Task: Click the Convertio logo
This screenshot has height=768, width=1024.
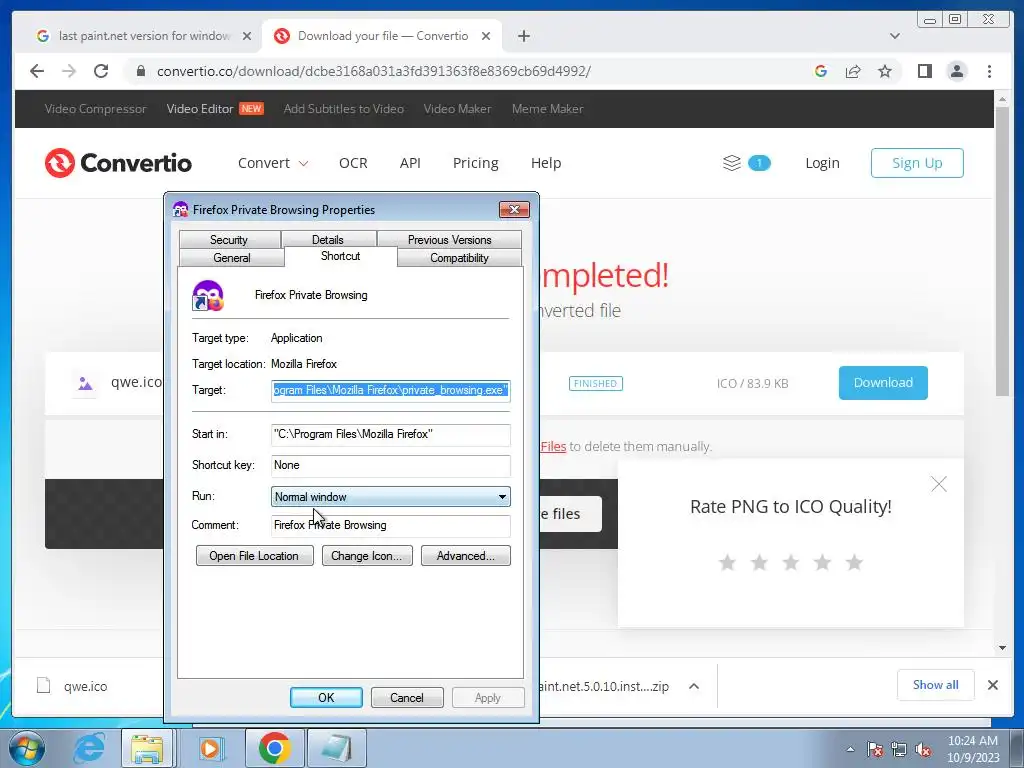Action: [118, 163]
